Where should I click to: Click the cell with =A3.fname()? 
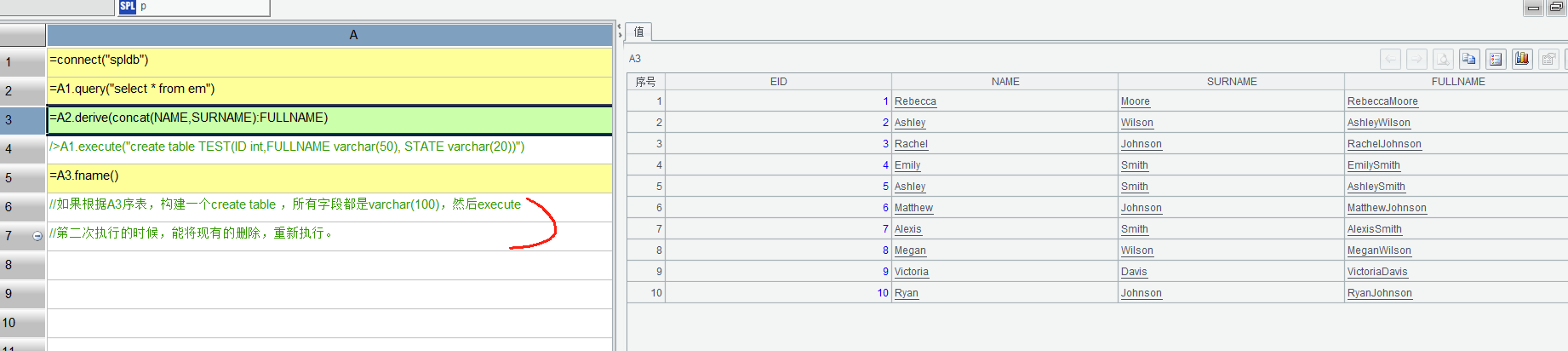[329, 176]
